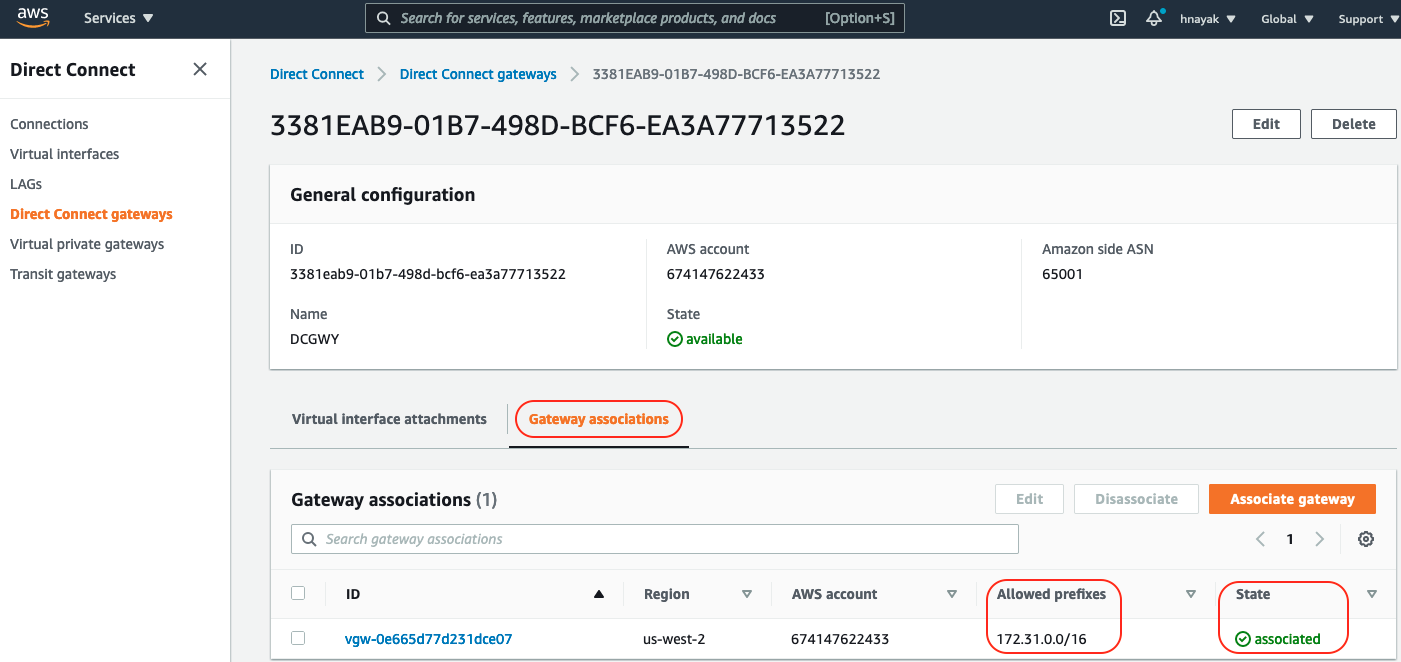The width and height of the screenshot is (1401, 662).
Task: Click the AWS logo home icon
Action: pyautogui.click(x=33, y=17)
